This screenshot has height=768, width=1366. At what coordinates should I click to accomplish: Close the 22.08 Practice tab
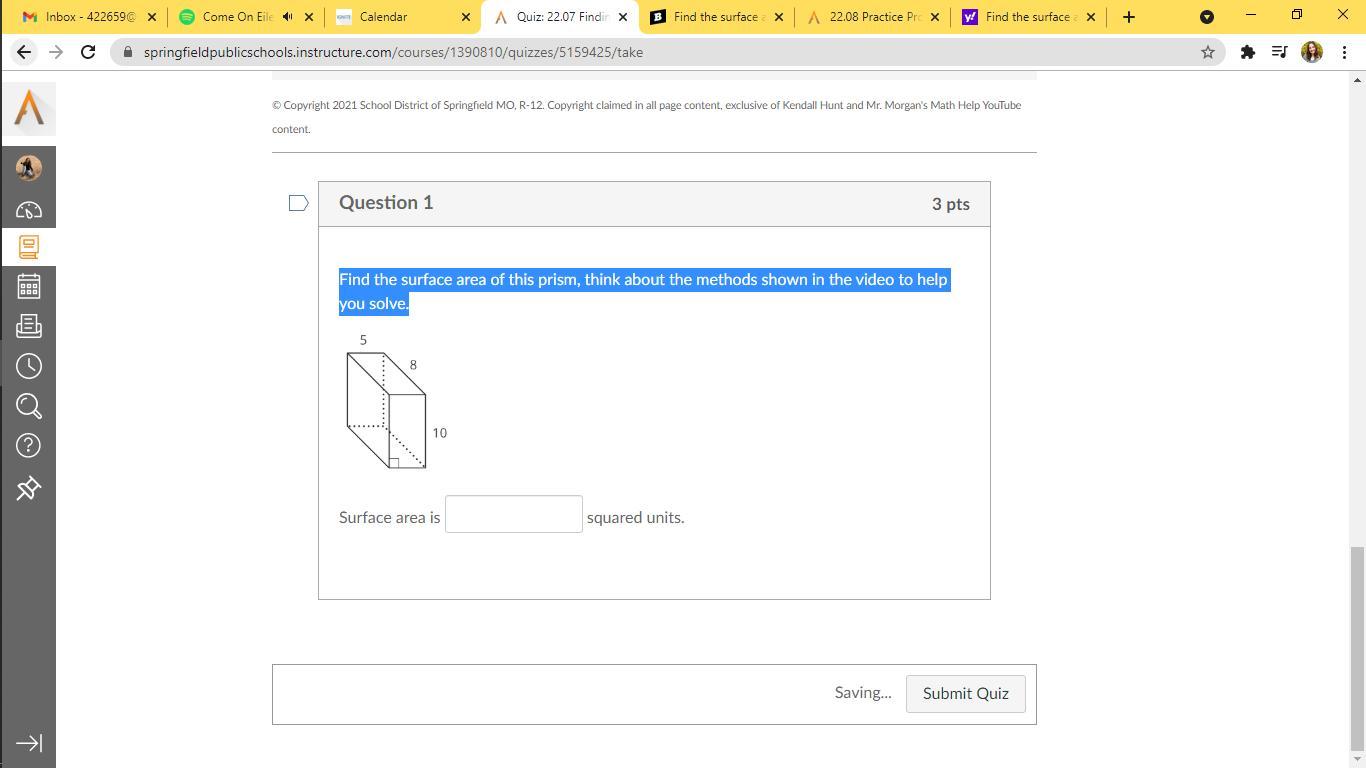pos(935,17)
